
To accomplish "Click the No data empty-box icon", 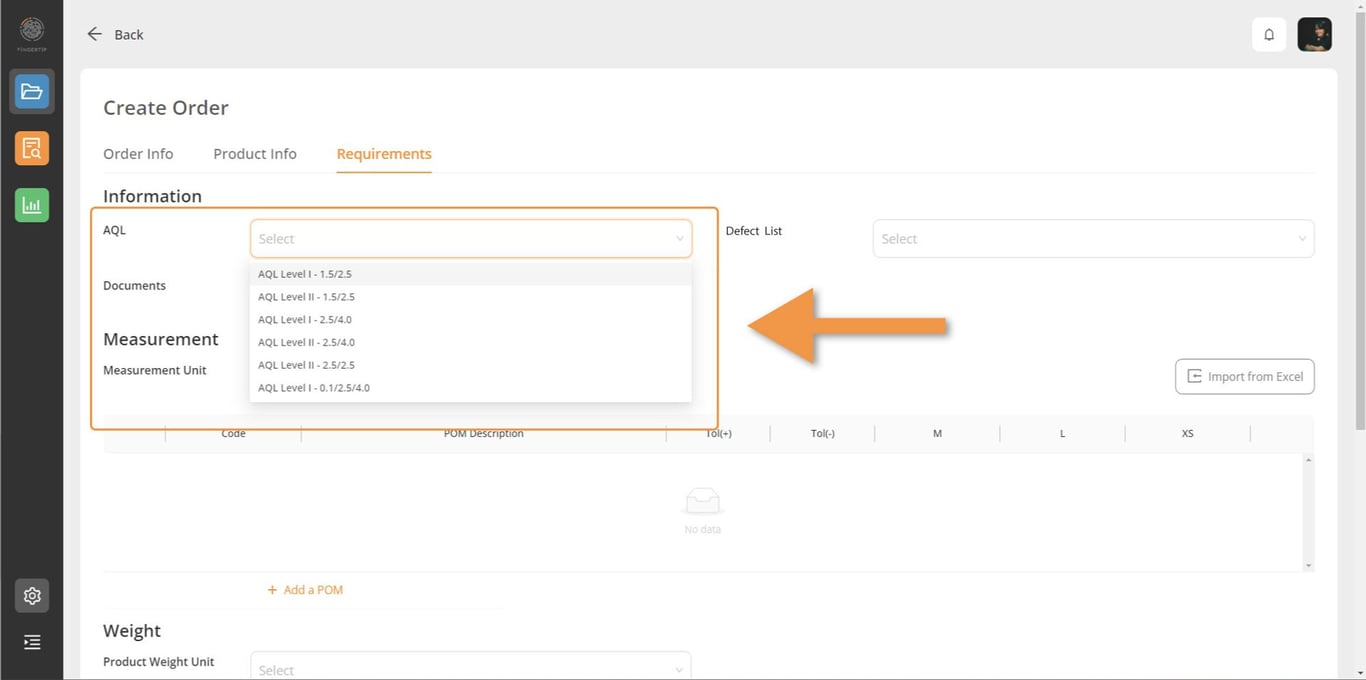I will coord(702,502).
